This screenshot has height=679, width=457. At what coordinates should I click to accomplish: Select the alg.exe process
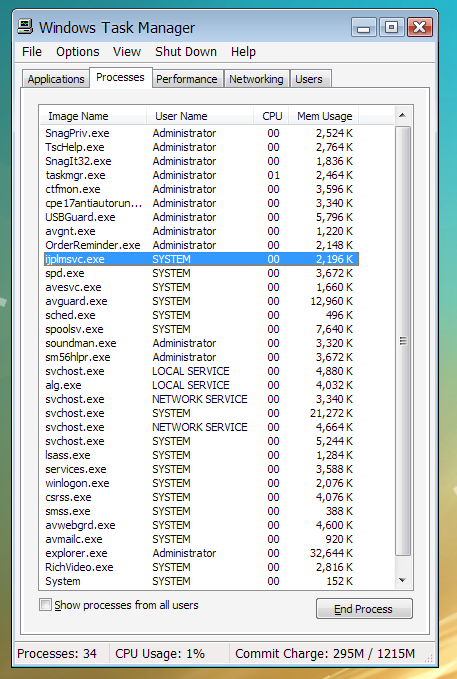[201, 385]
